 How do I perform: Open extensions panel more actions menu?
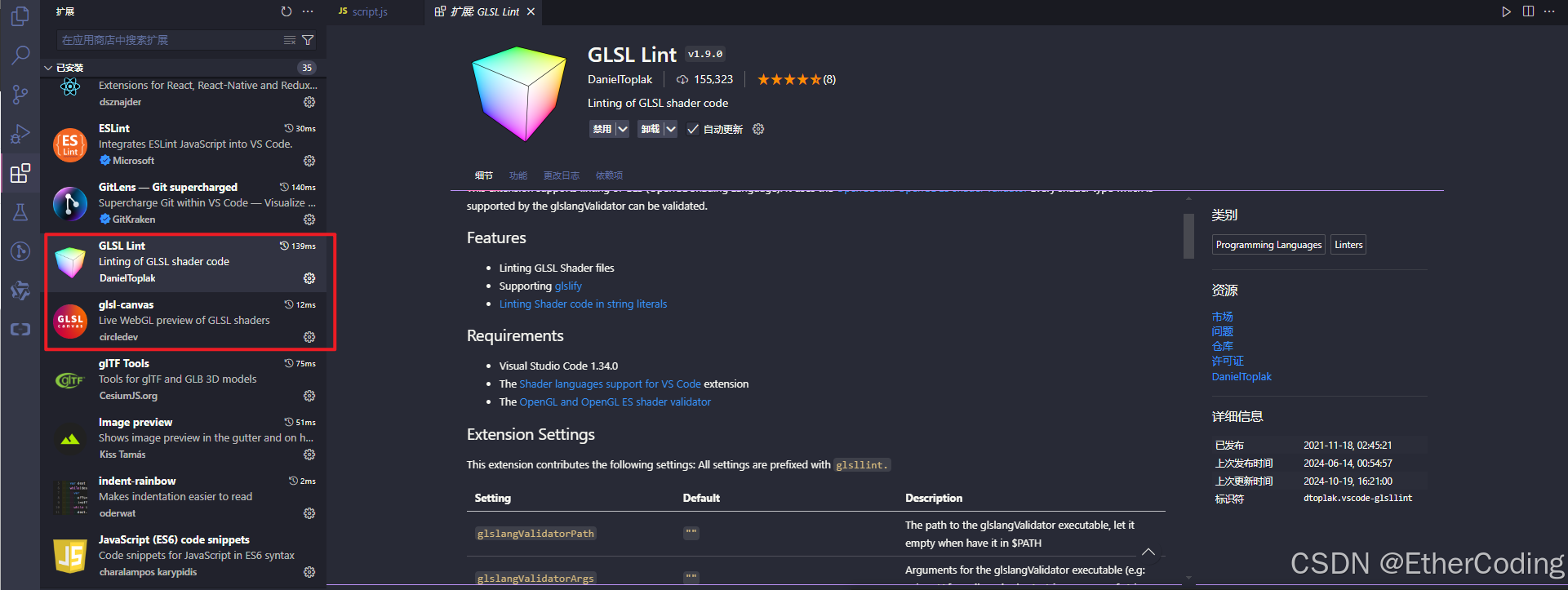point(308,11)
